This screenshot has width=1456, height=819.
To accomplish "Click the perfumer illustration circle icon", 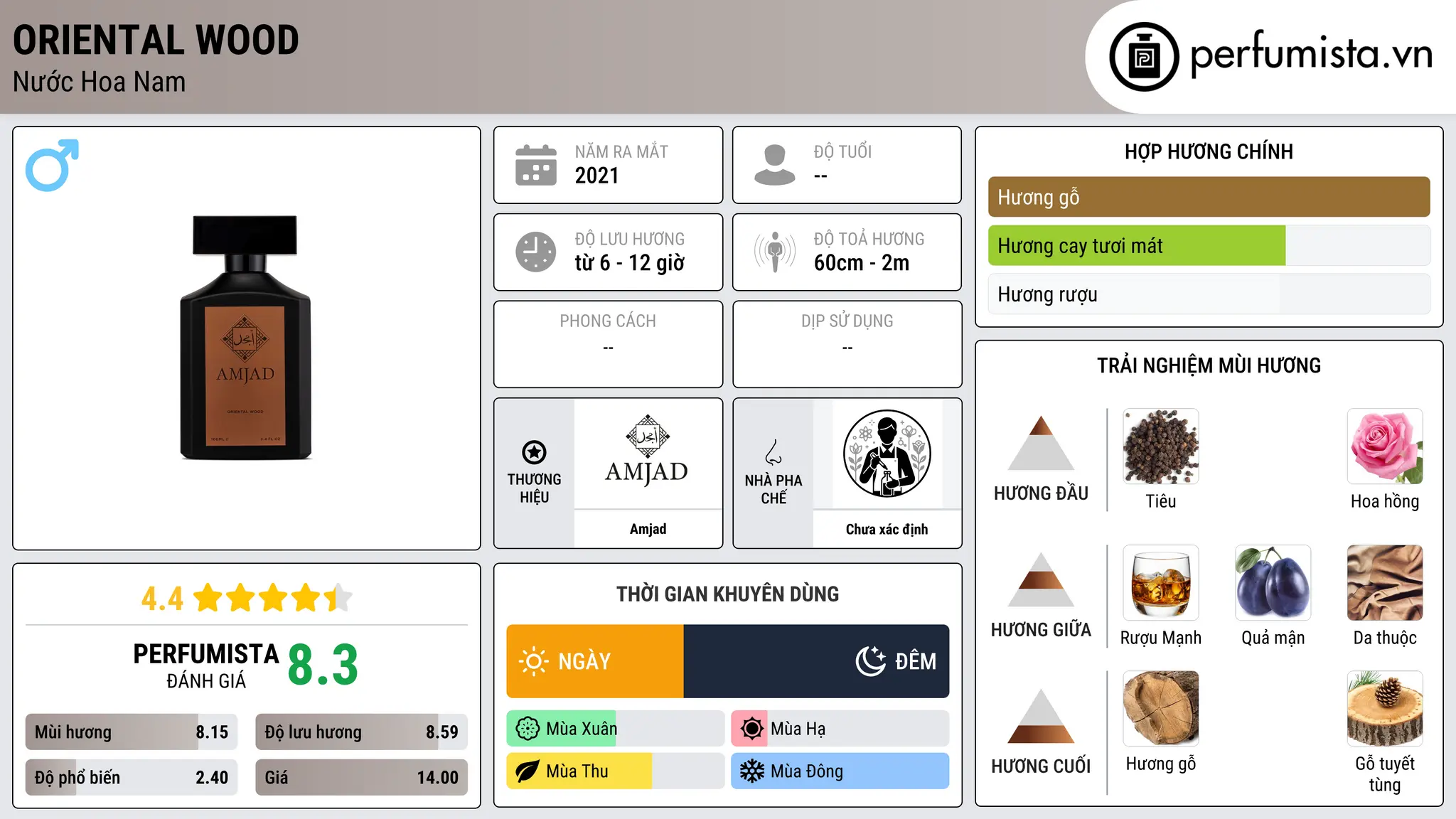I will tap(887, 454).
